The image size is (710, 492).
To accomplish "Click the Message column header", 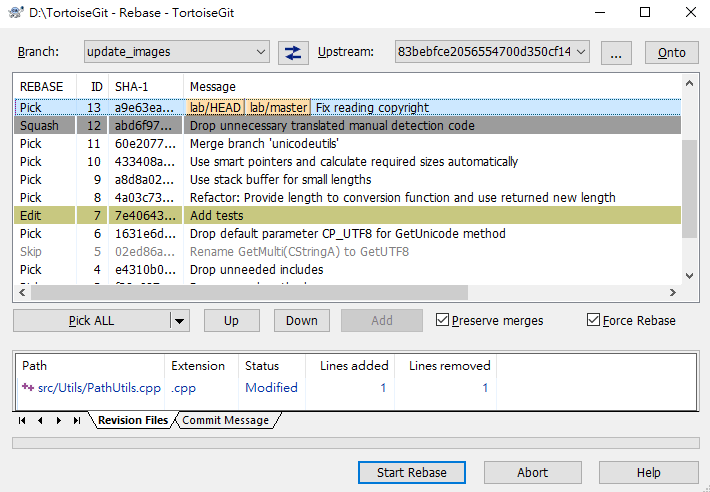I will point(432,86).
